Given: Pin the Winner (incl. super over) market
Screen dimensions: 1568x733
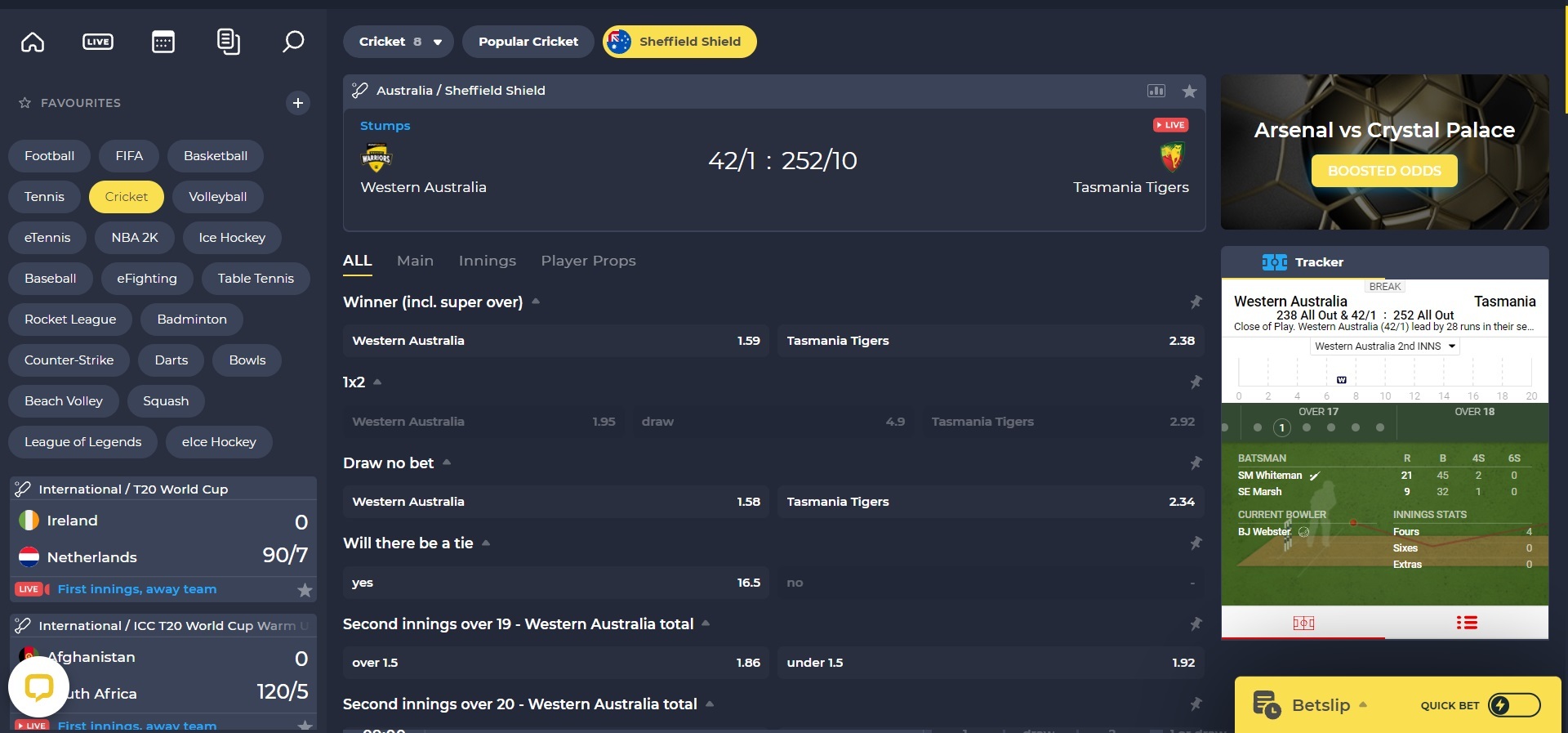Looking at the screenshot, I should coord(1196,302).
